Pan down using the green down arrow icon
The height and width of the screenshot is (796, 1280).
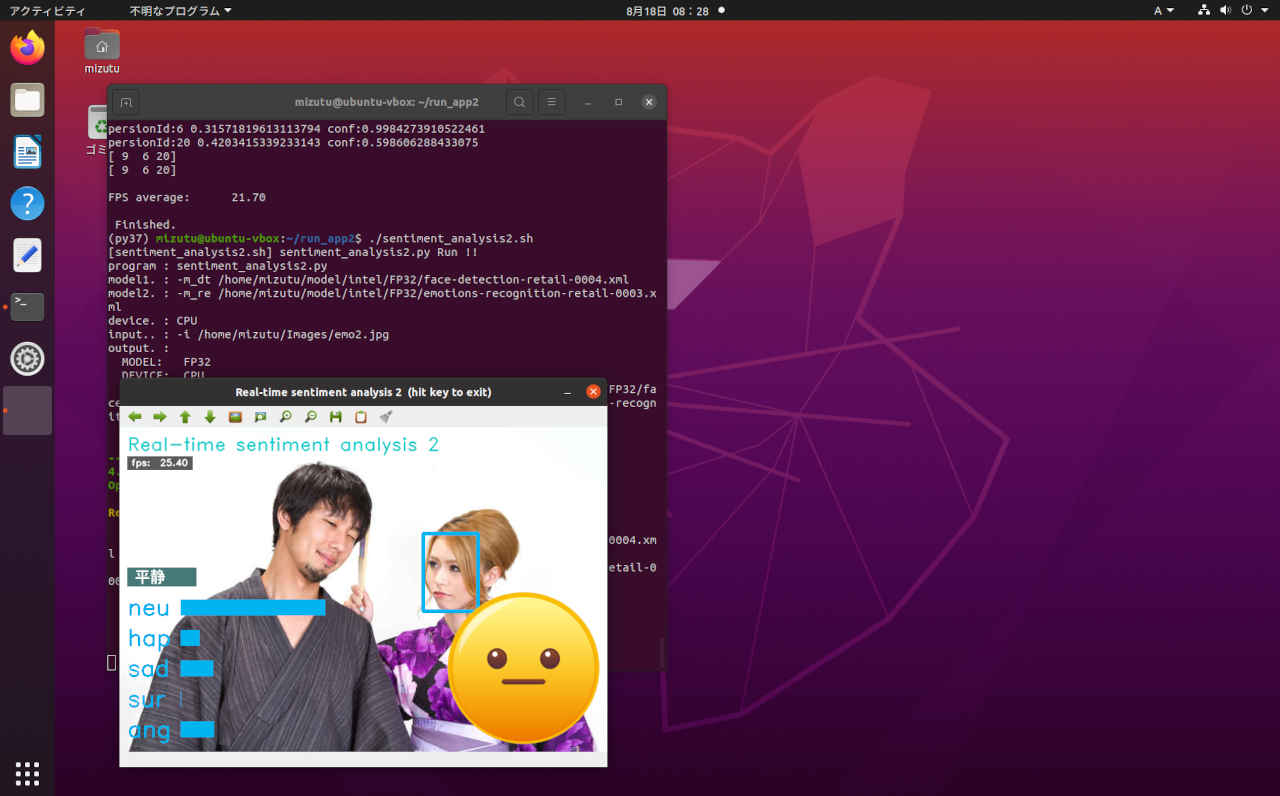point(210,417)
